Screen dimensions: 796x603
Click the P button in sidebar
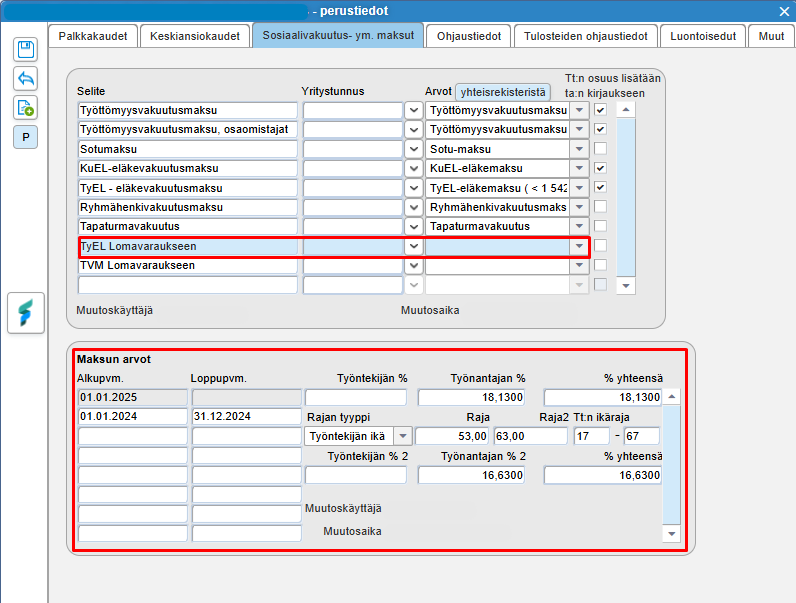pyautogui.click(x=25, y=137)
